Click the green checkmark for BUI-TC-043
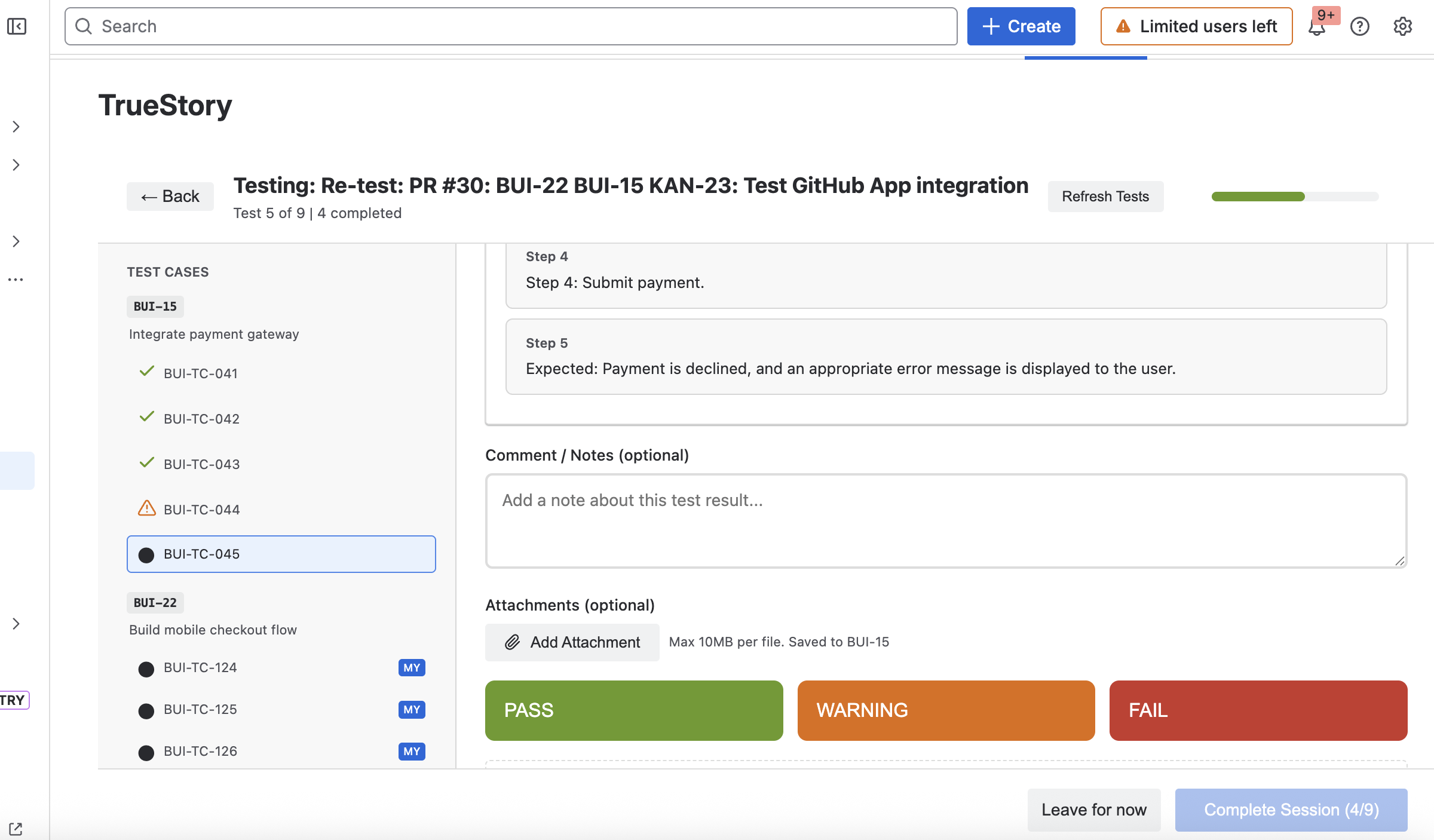 point(146,462)
